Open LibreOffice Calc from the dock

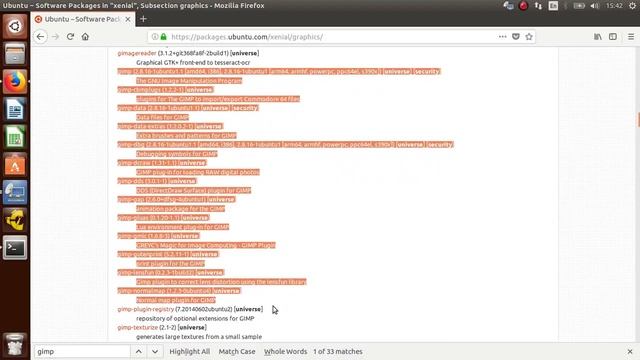15,137
